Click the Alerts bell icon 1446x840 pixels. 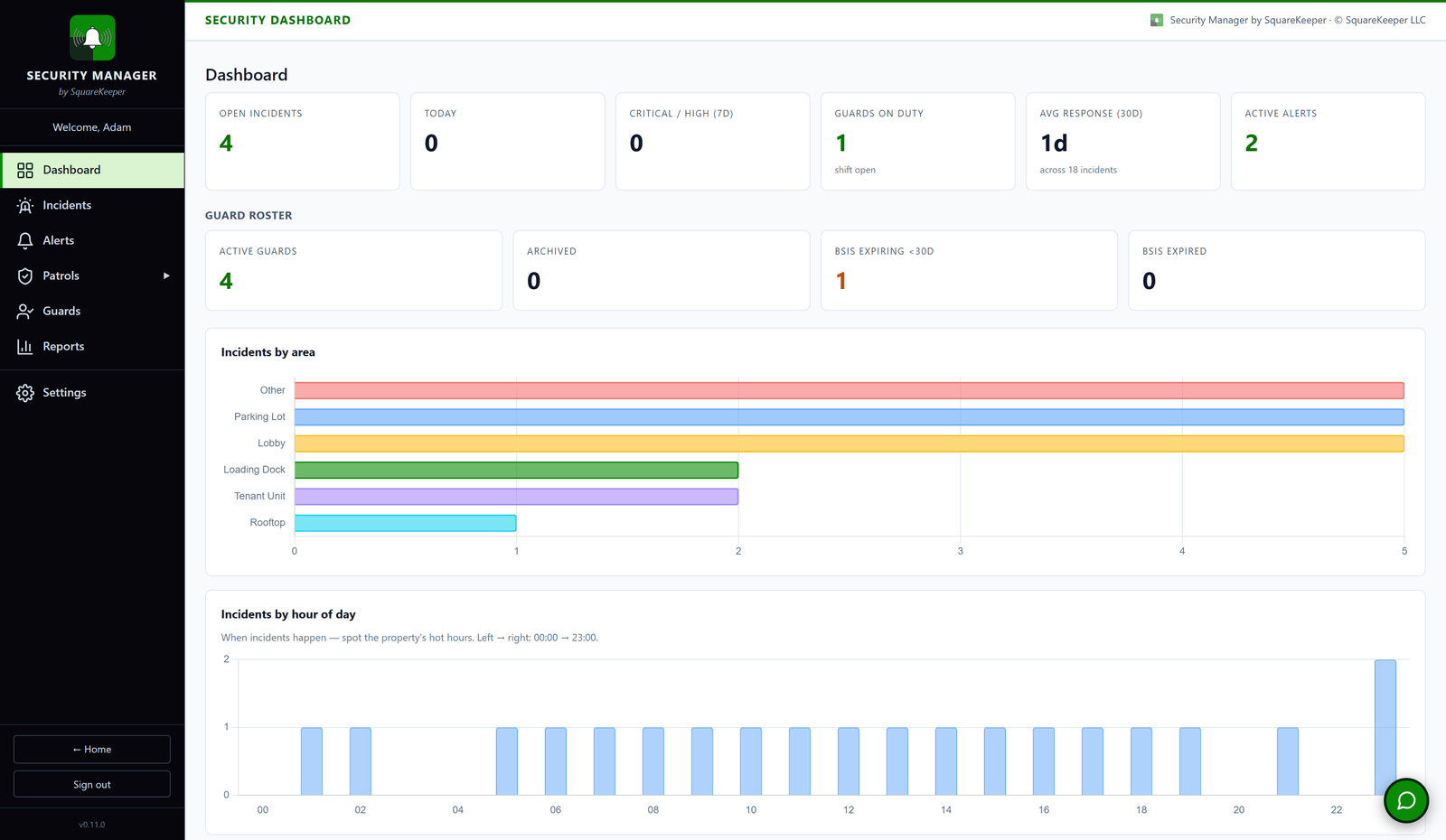pos(25,240)
